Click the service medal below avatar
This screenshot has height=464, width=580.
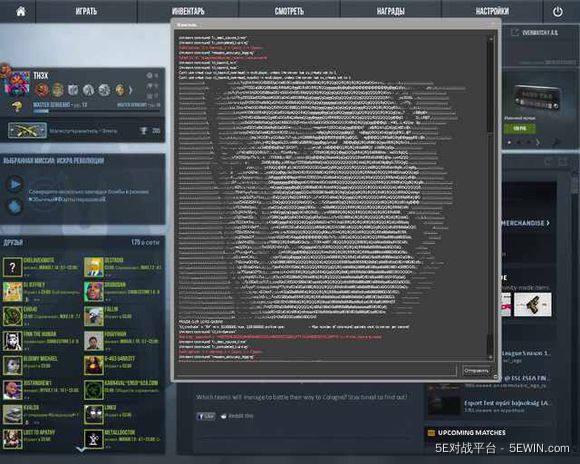(x=17, y=107)
